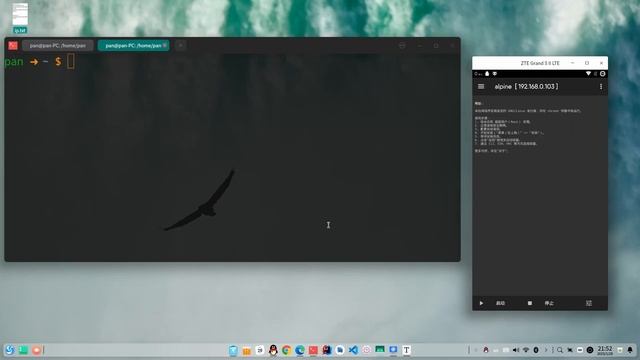Select the active teal terminal tab
Screen dimensions: 640x360
[x=133, y=46]
